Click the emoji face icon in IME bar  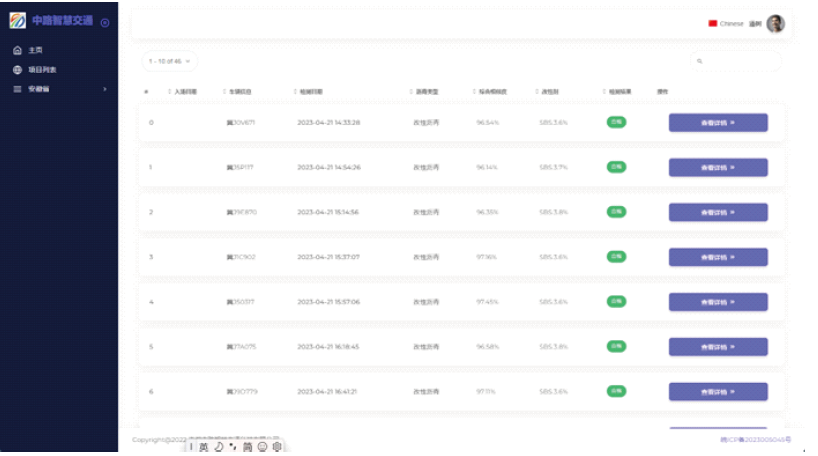pyautogui.click(x=262, y=447)
